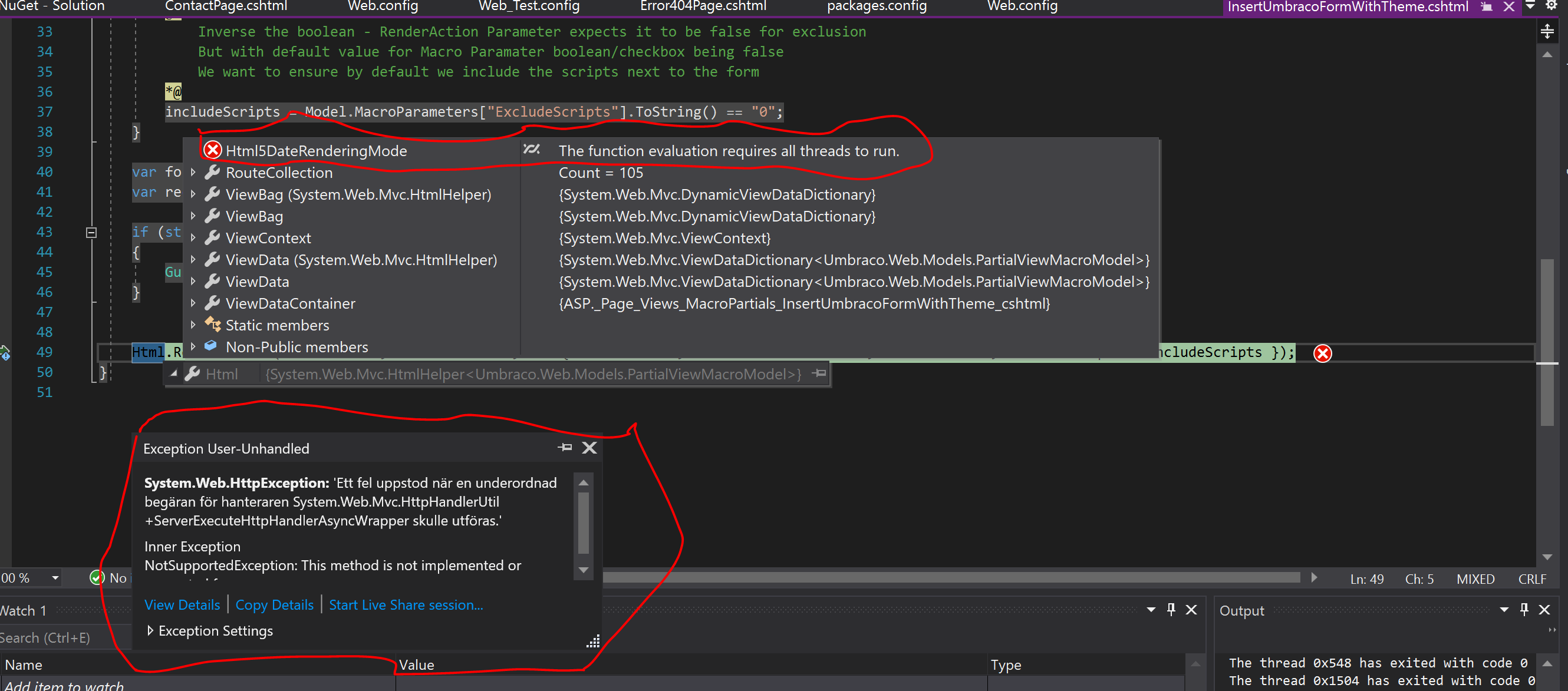This screenshot has width=1568, height=691.
Task: Open the tab well settings gear
Action: 1551,5
